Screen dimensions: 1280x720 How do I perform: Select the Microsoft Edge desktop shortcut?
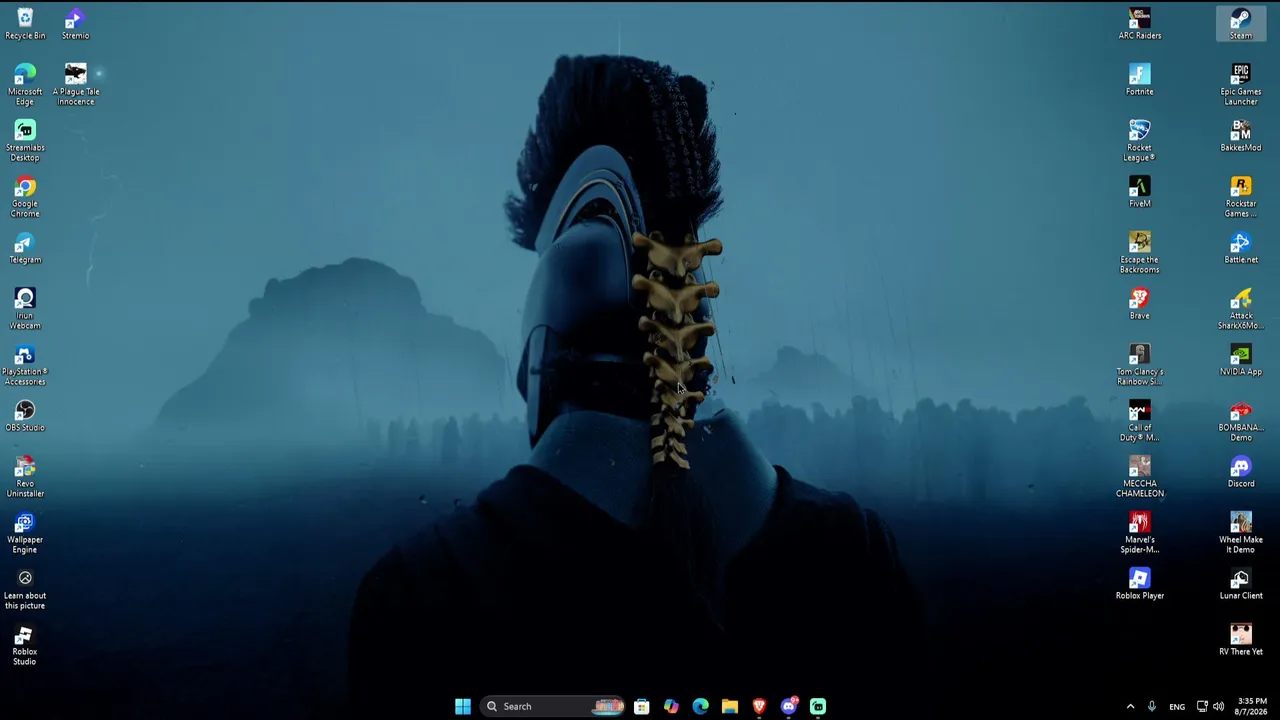point(25,85)
